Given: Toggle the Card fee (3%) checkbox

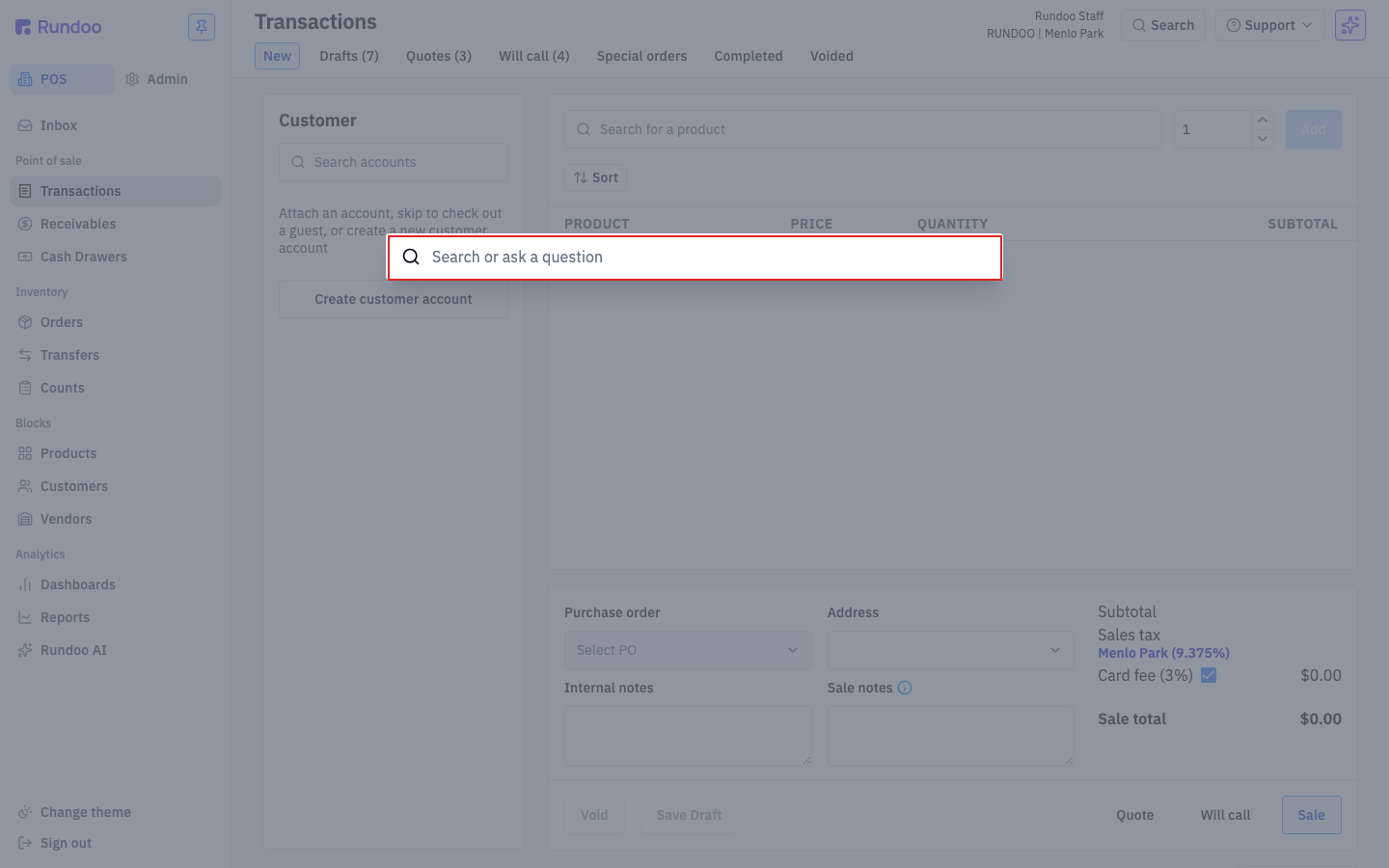Looking at the screenshot, I should tap(1209, 675).
